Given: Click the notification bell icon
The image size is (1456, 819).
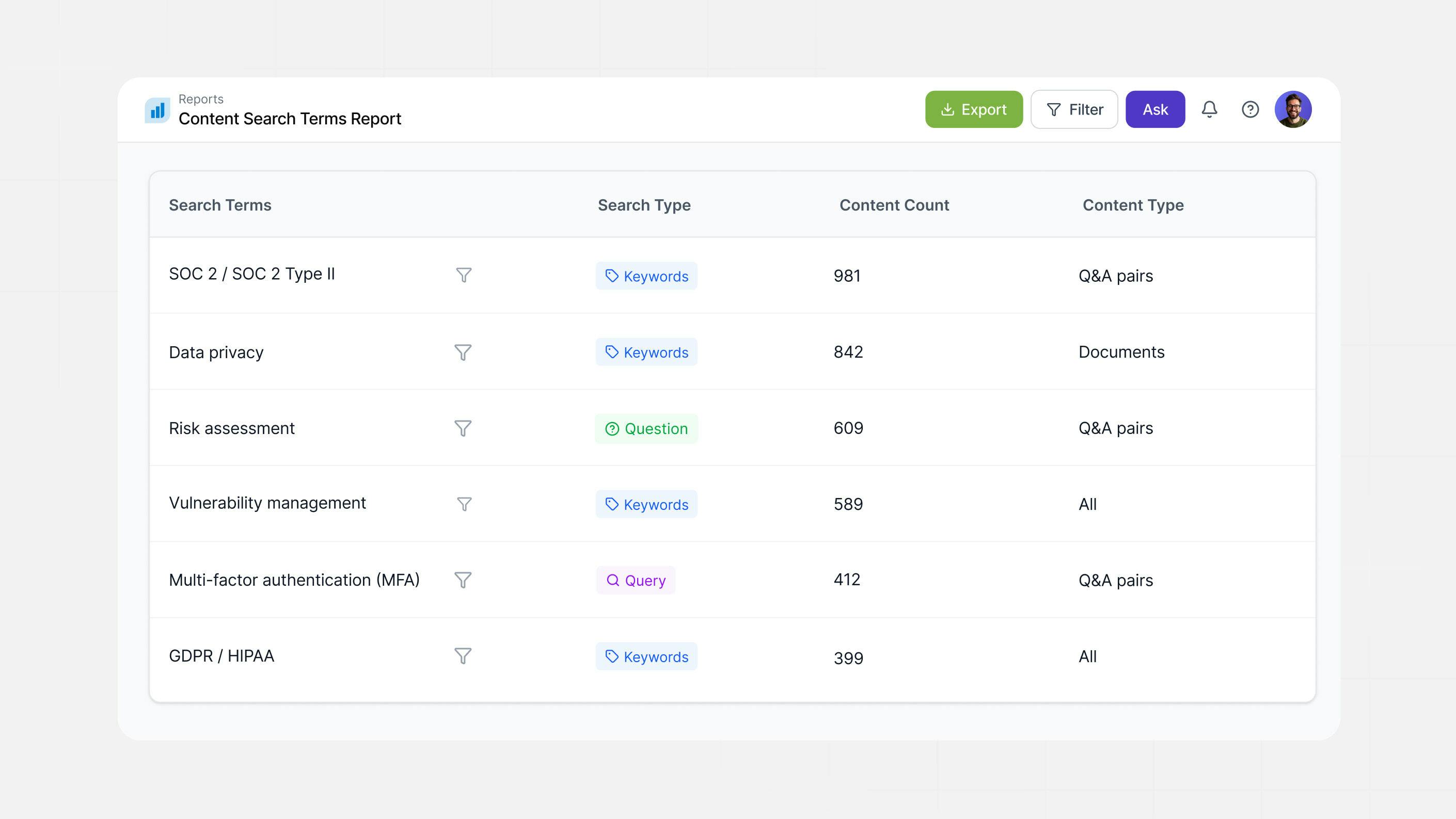Looking at the screenshot, I should pos(1210,109).
